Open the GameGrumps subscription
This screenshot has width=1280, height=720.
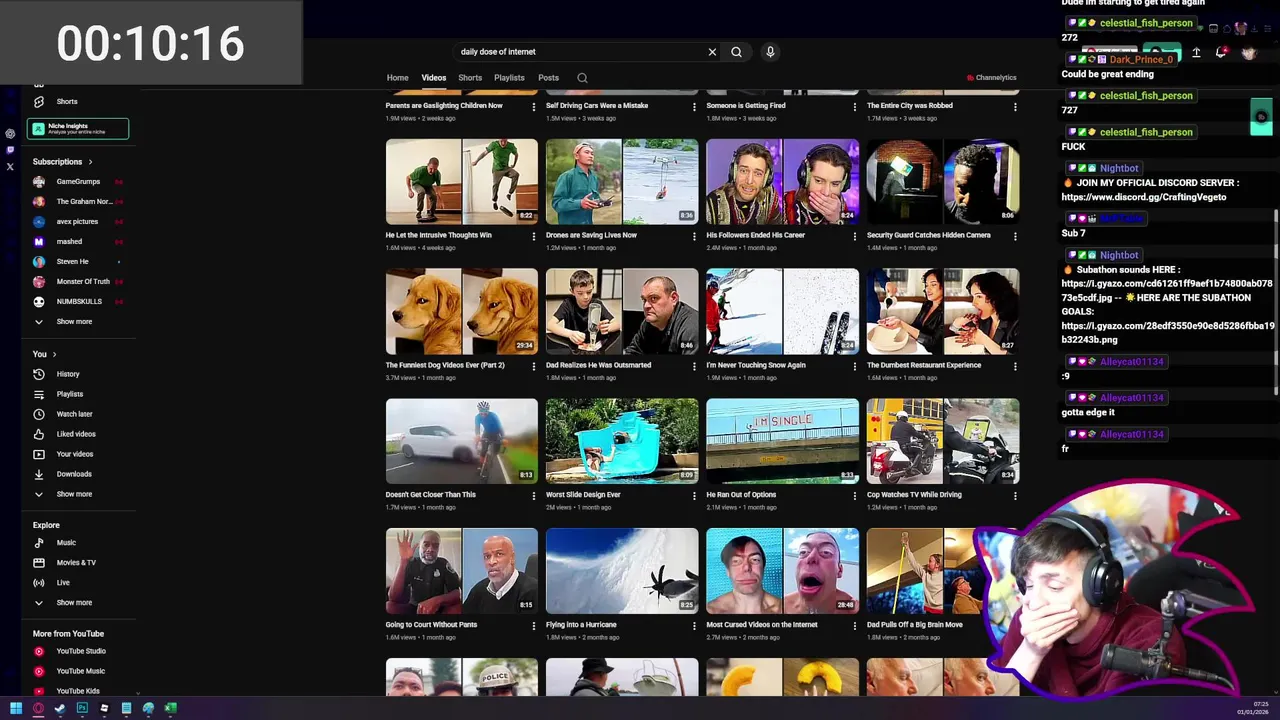coord(78,182)
